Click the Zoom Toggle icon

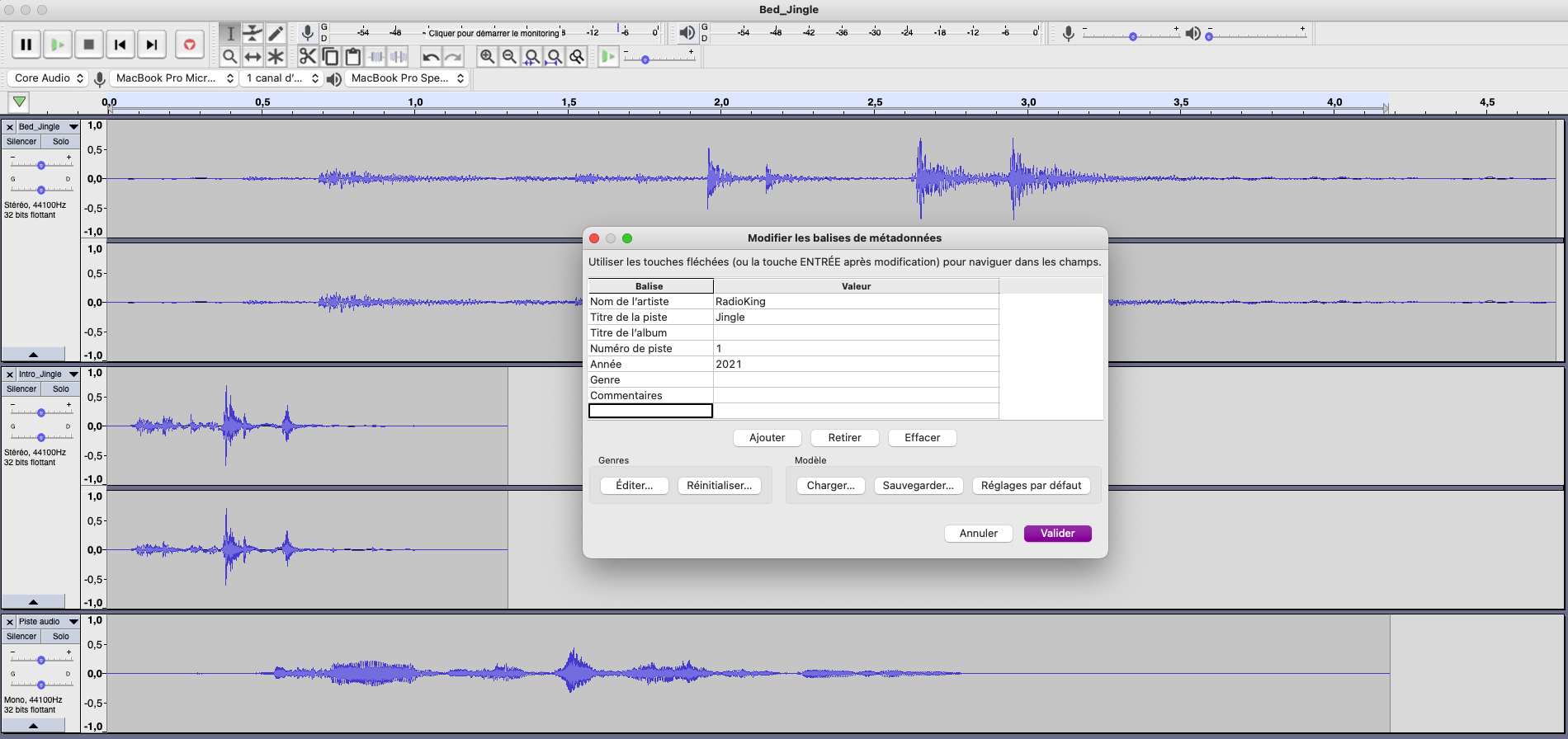pyautogui.click(x=577, y=56)
